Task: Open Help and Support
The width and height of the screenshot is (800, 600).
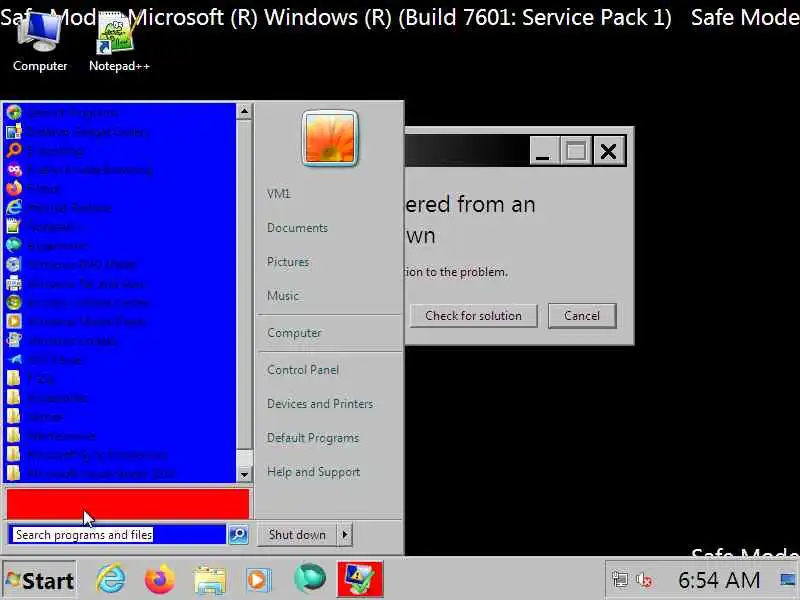Action: click(x=313, y=472)
